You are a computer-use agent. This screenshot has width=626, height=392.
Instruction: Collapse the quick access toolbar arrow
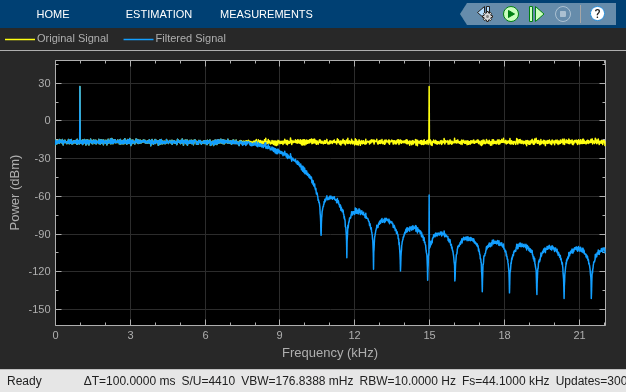(464, 14)
